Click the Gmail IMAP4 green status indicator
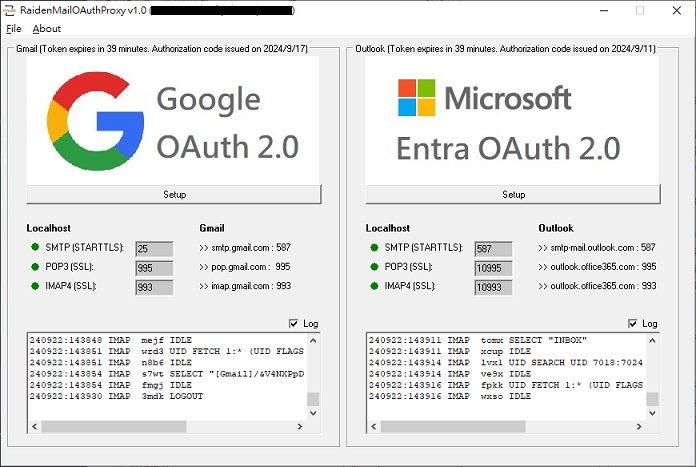Viewport: 696px width, 467px height. [35, 286]
